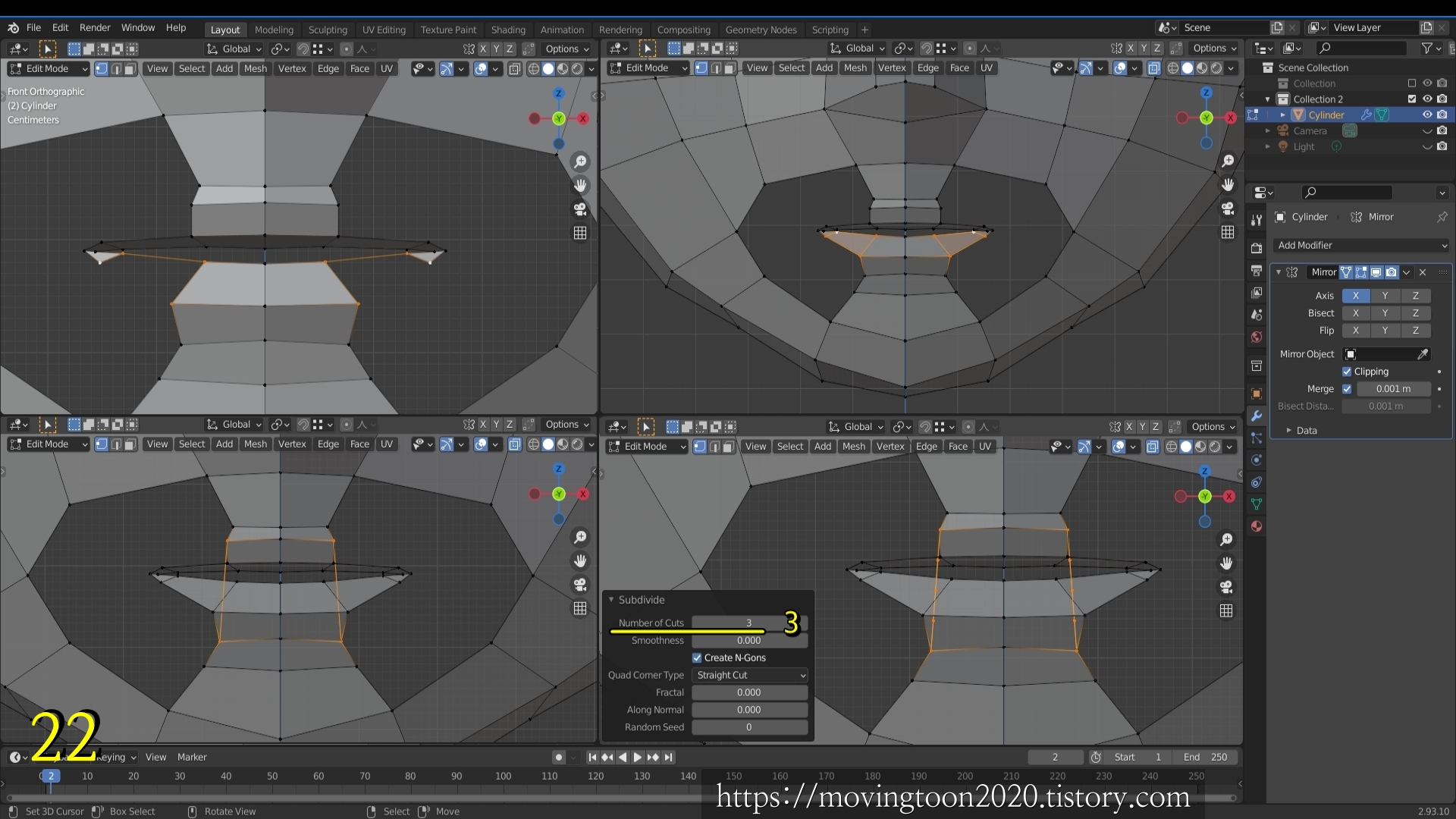Open the Render properties tab icon
The height and width of the screenshot is (819, 1456).
1257,248
